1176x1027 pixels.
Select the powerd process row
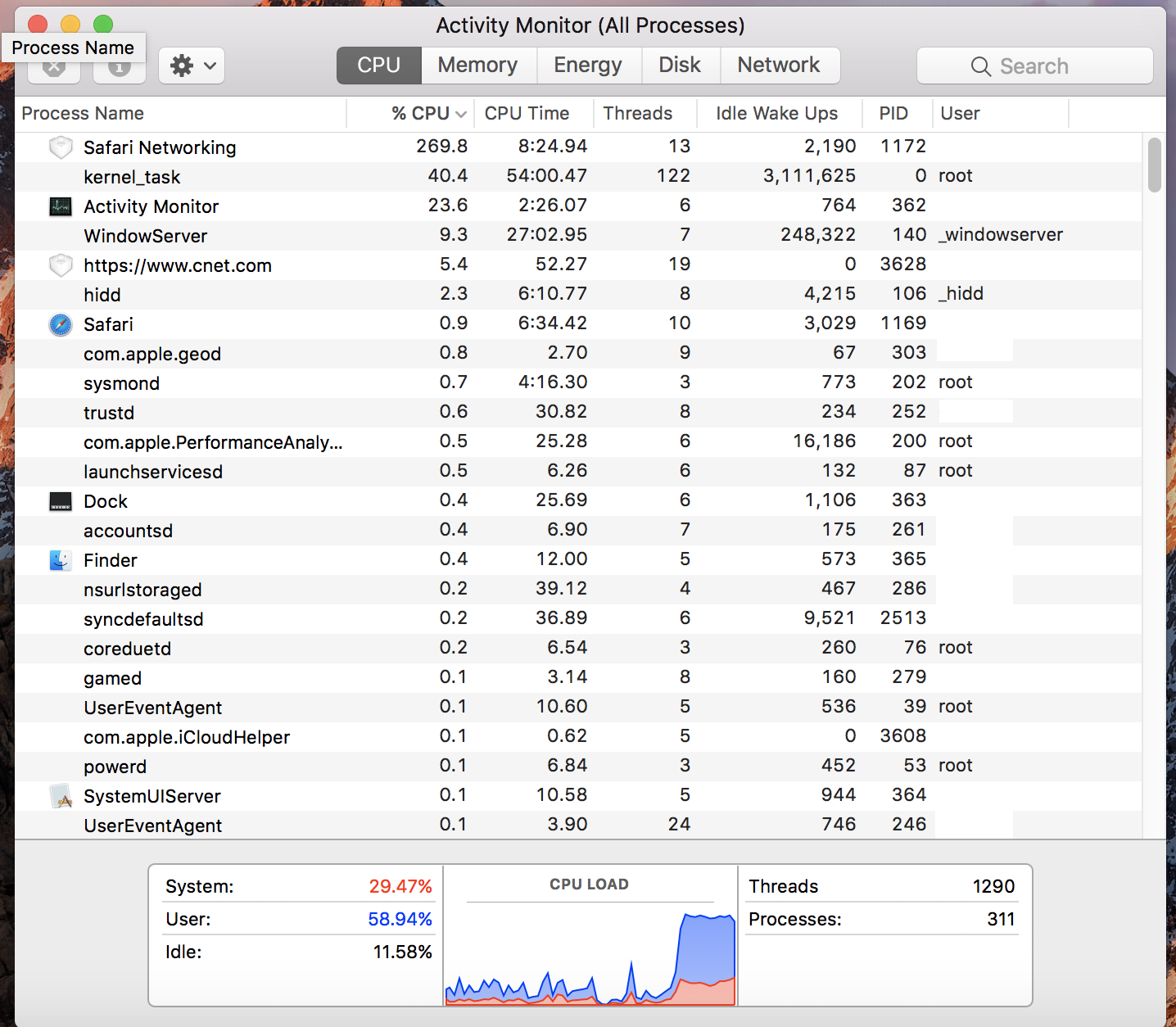pyautogui.click(x=578, y=767)
